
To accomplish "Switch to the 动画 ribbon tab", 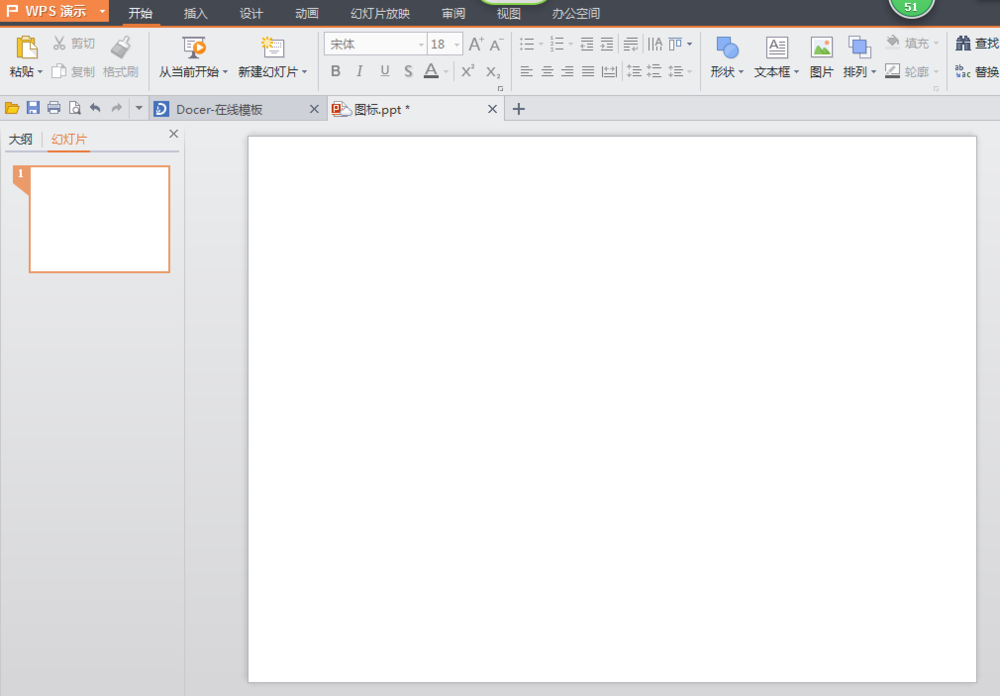I will [307, 13].
